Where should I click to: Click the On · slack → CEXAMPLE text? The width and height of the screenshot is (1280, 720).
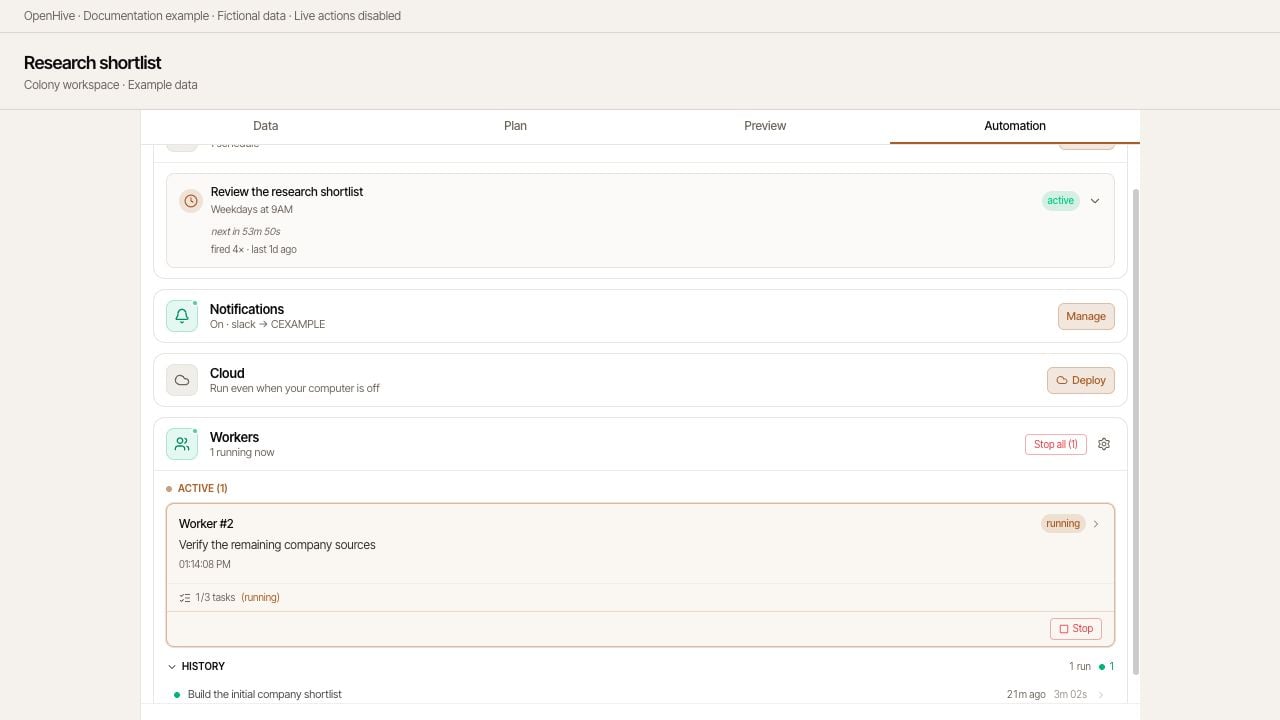coord(268,325)
